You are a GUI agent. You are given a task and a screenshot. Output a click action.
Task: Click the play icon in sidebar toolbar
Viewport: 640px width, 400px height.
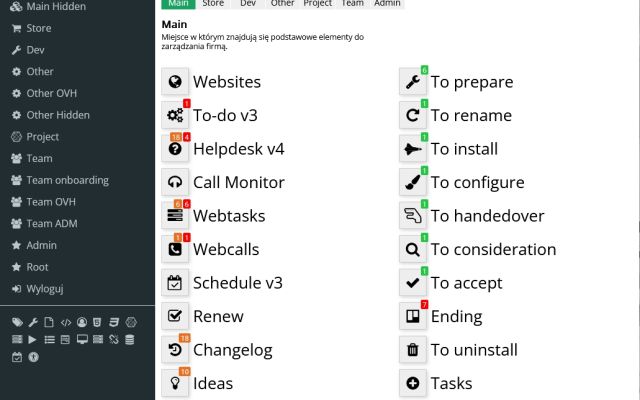tap(33, 340)
